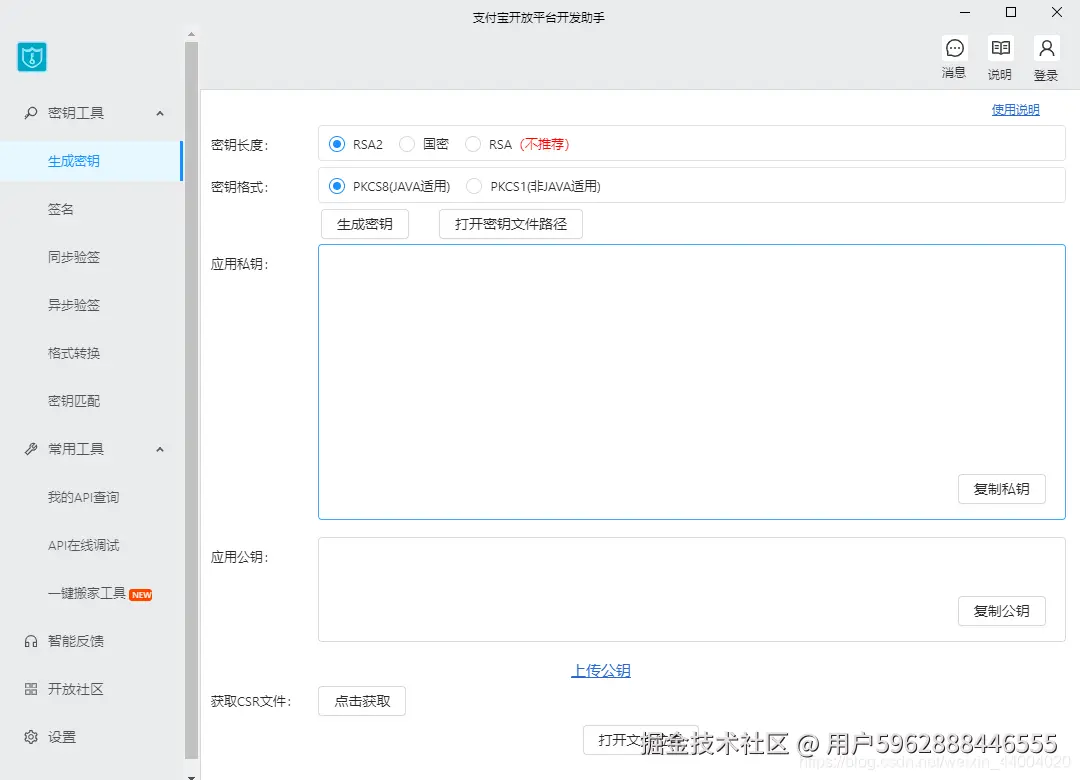The height and width of the screenshot is (780, 1080).
Task: Click the 登录 (login) icon
Action: [x=1046, y=56]
